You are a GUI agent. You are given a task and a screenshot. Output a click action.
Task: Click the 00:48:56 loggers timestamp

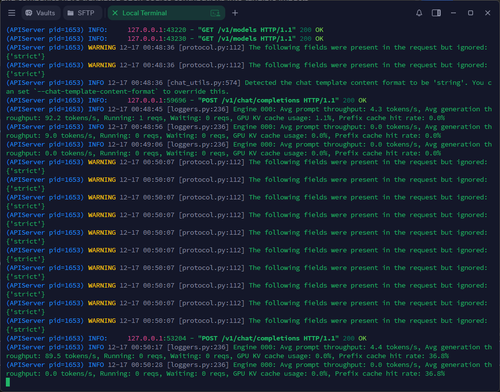pos(147,127)
